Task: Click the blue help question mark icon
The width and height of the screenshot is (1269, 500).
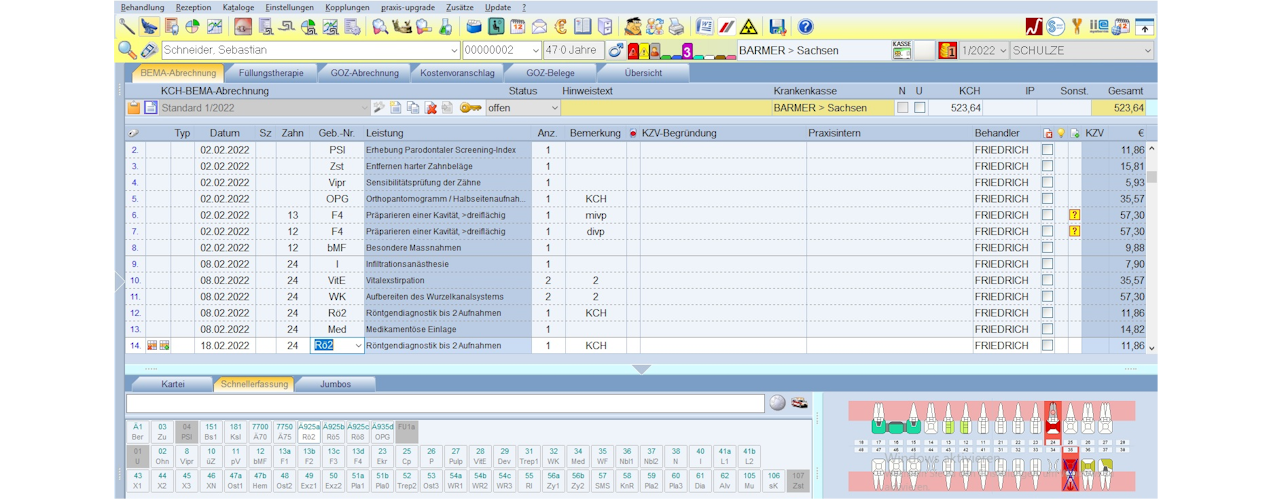Action: click(x=805, y=27)
